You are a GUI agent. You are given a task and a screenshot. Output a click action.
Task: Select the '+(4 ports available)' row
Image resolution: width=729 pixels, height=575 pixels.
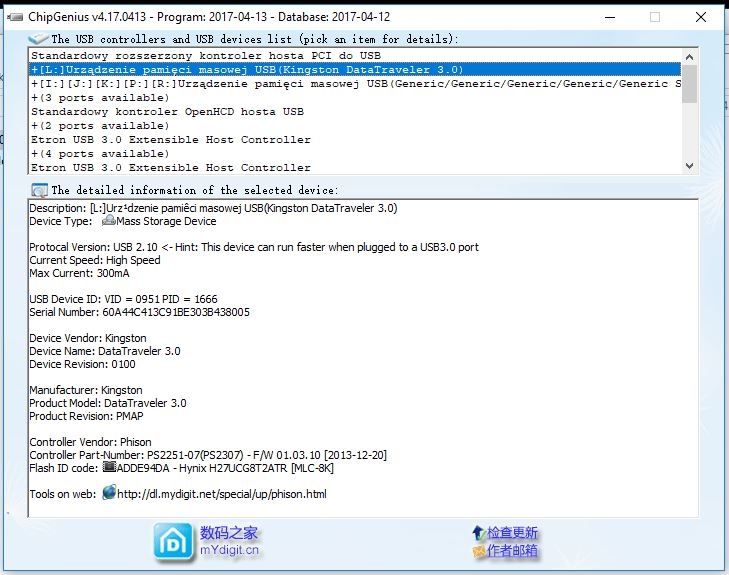coord(355,153)
